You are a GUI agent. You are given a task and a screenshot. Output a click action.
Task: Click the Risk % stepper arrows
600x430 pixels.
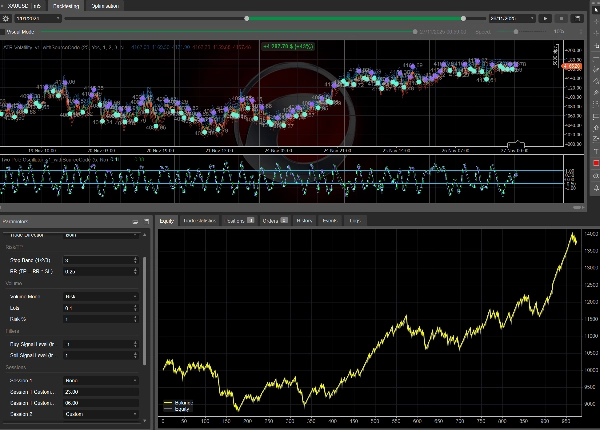tap(135, 319)
